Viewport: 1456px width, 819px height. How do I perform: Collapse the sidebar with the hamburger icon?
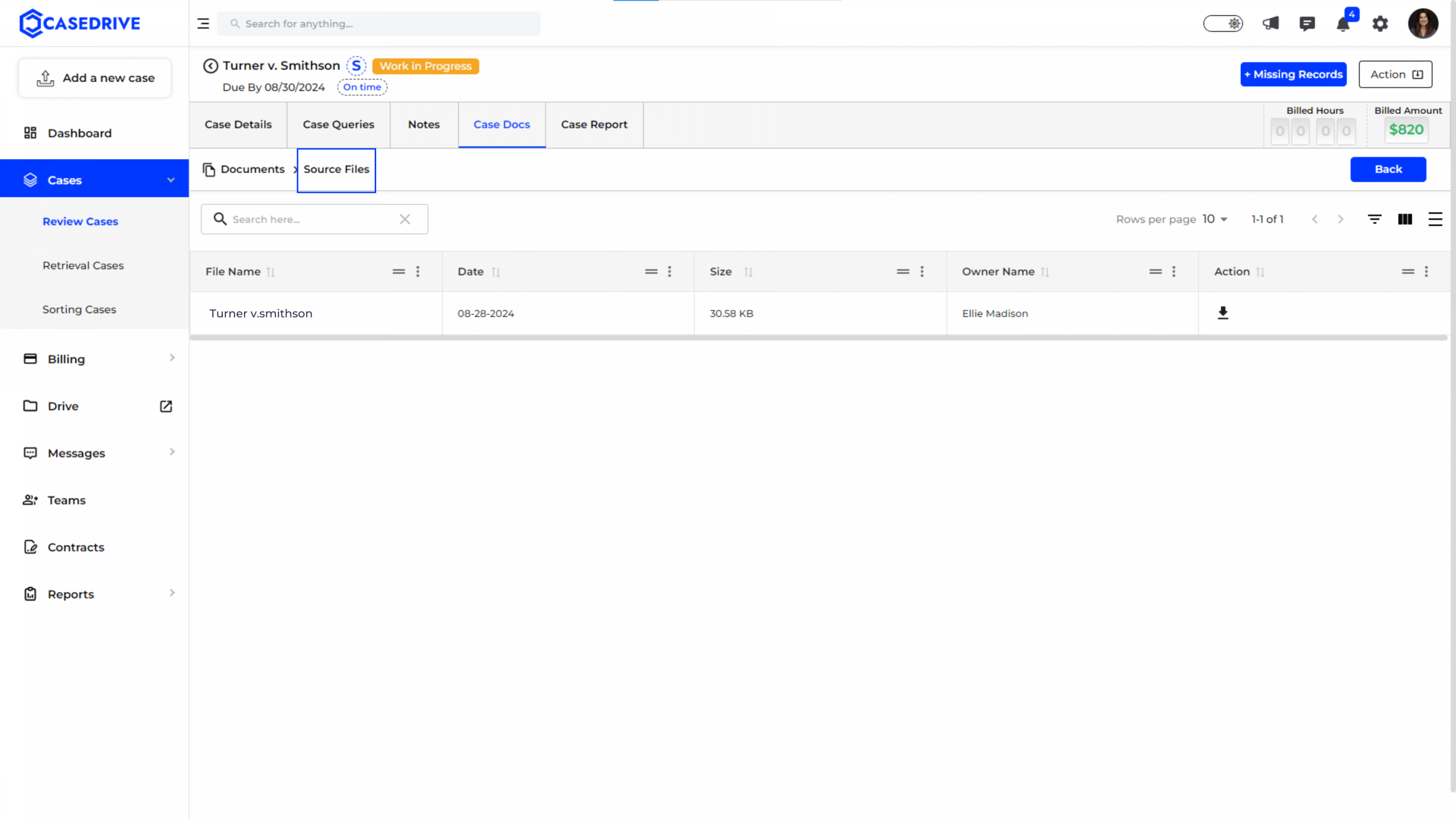203,24
